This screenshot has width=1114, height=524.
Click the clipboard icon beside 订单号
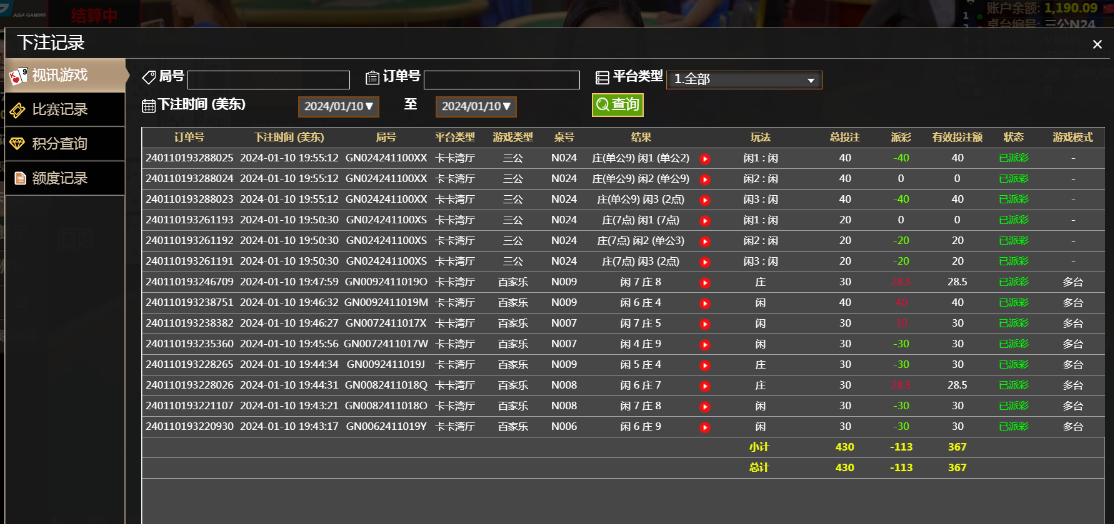pyautogui.click(x=372, y=78)
